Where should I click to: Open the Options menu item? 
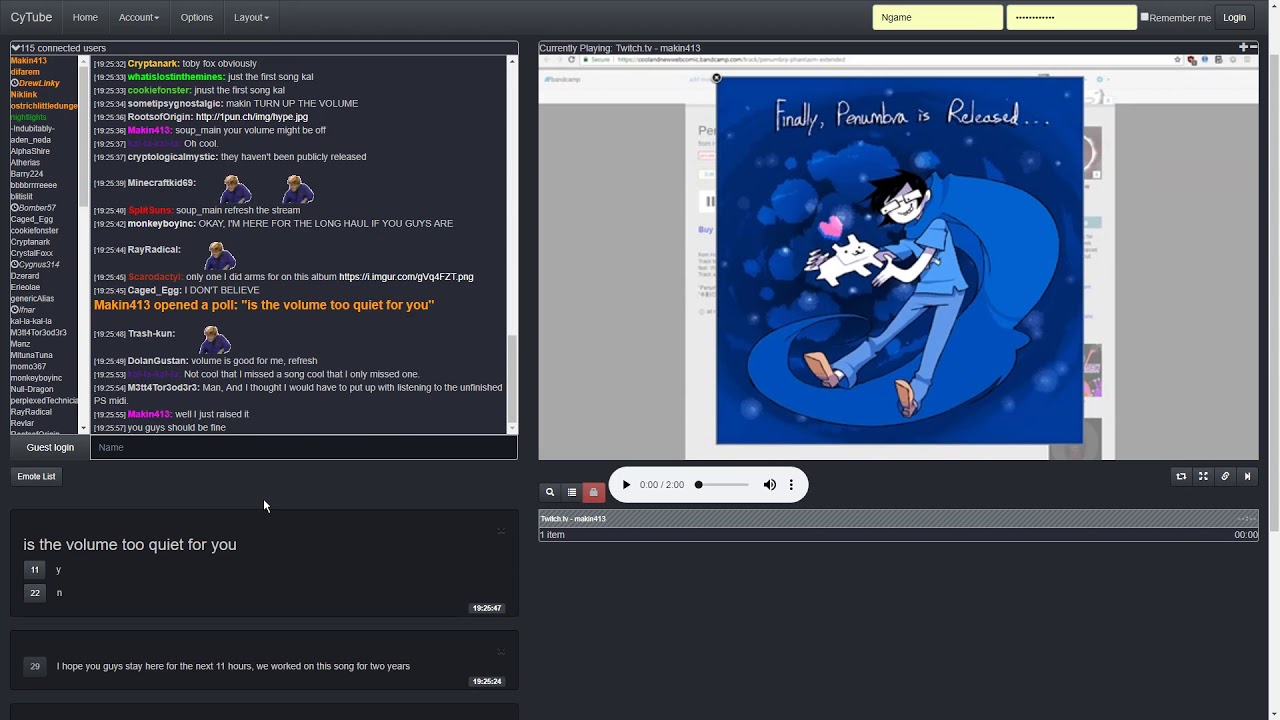tap(197, 17)
